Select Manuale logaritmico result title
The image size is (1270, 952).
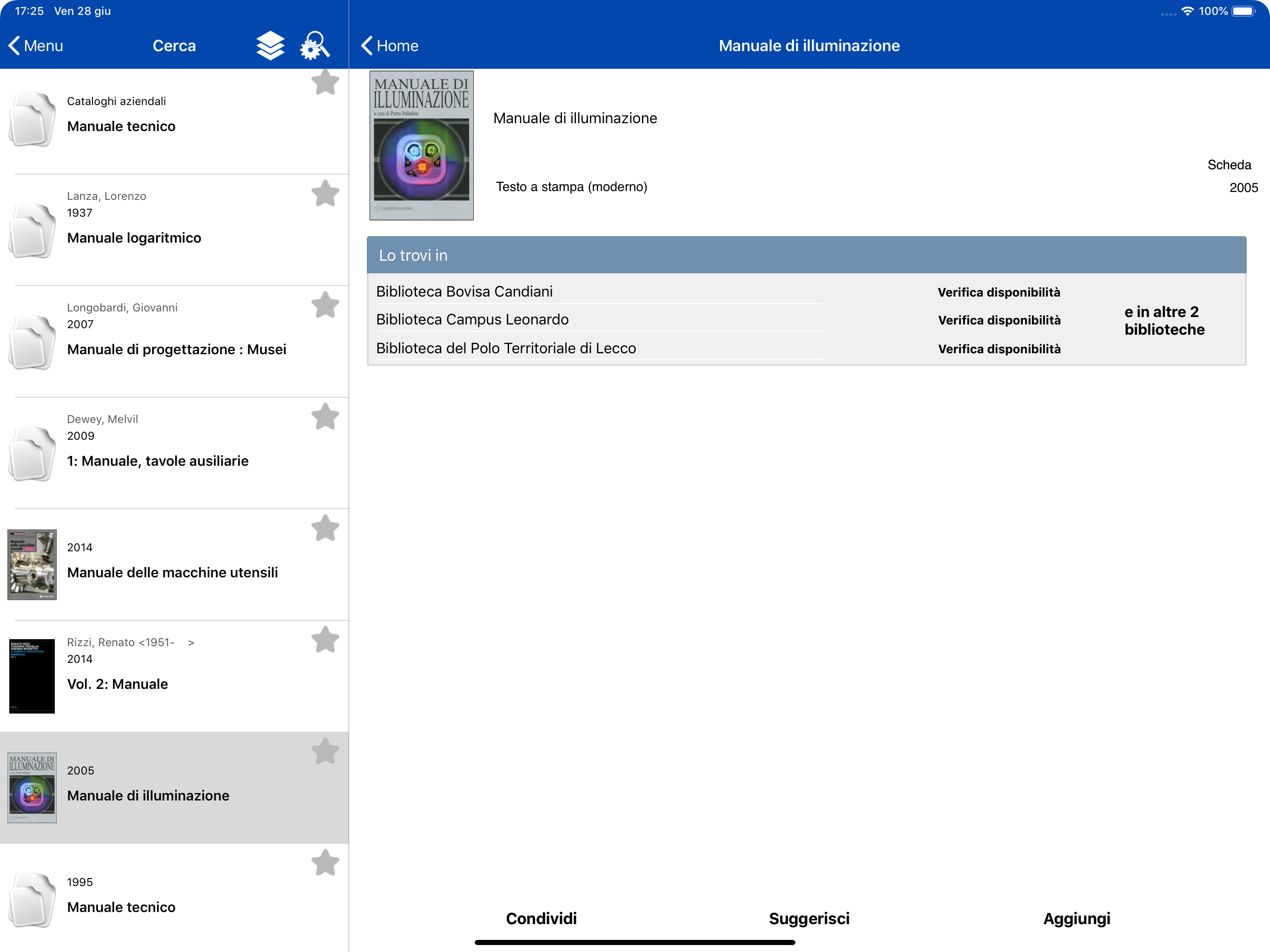click(134, 238)
